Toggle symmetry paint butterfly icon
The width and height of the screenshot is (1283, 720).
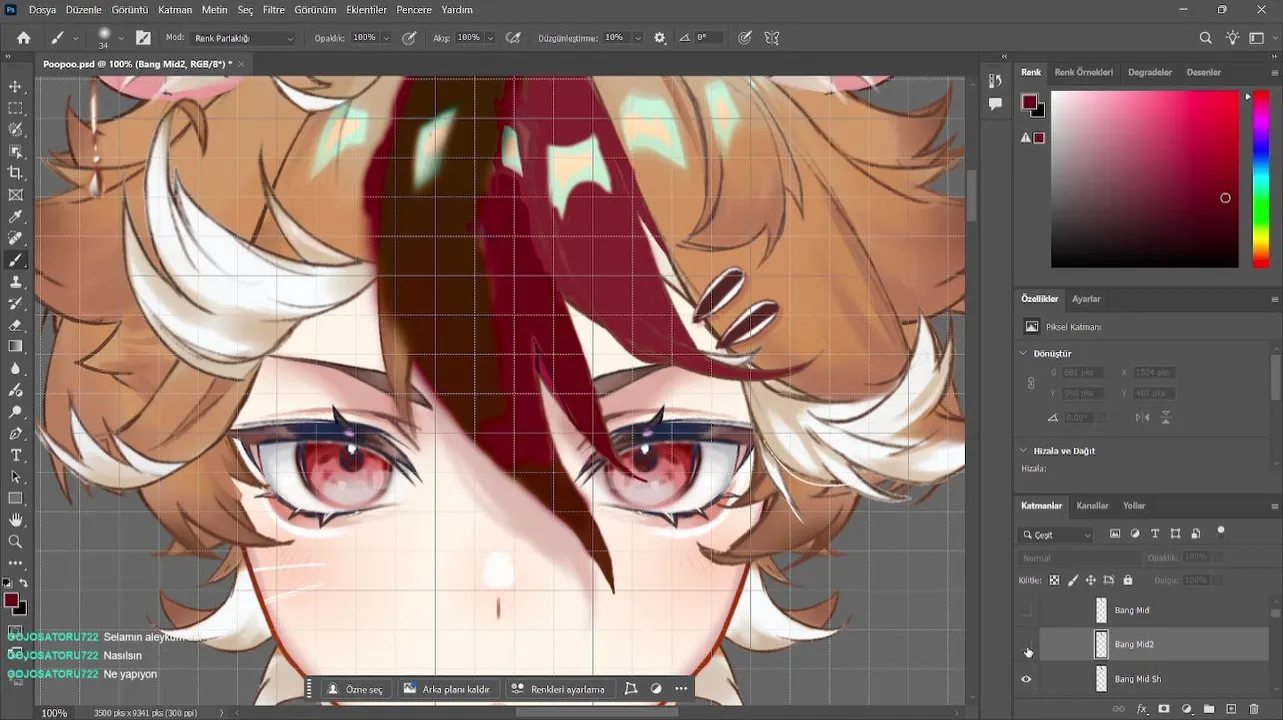point(772,38)
